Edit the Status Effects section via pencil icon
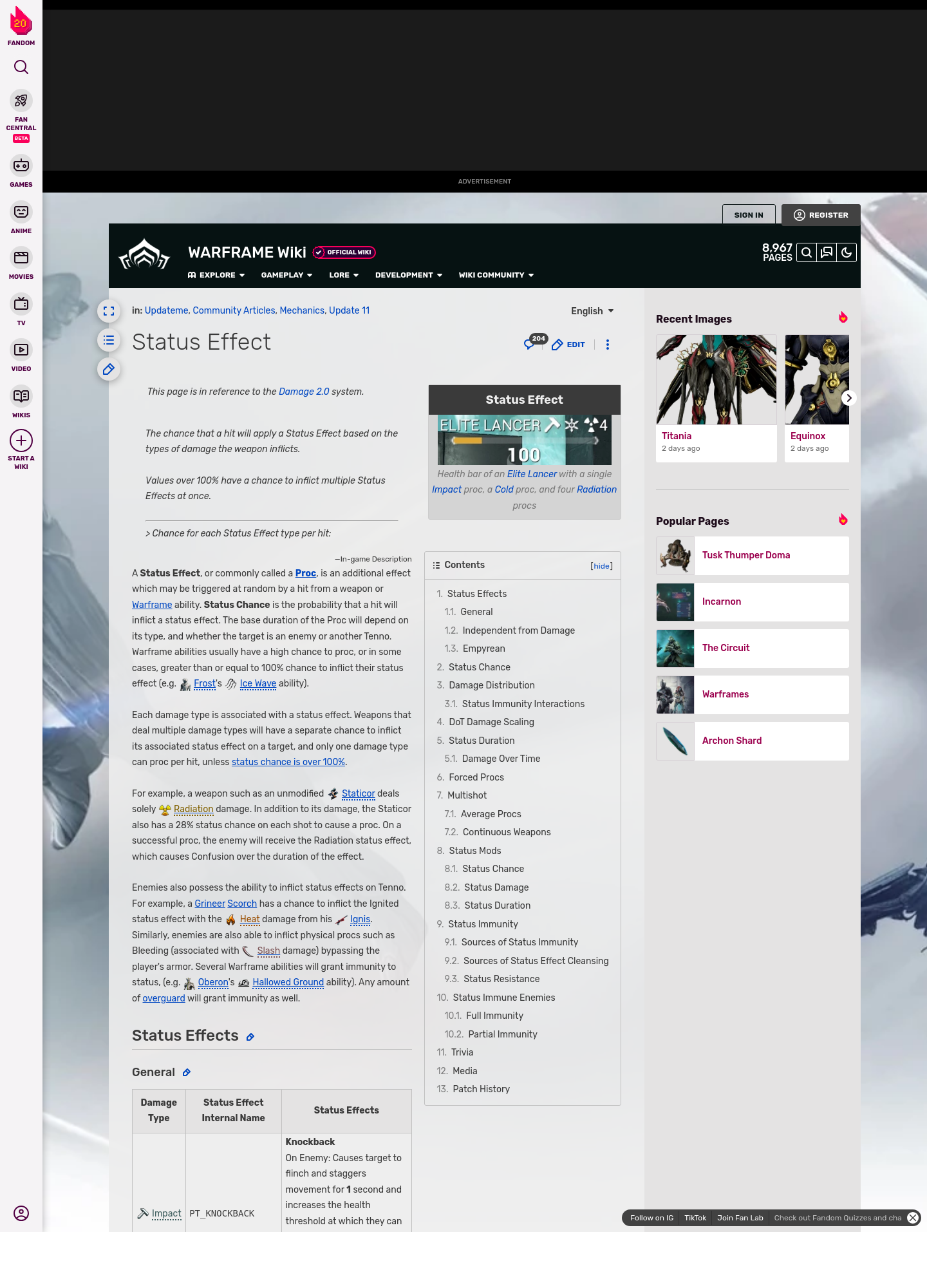The height and width of the screenshot is (1288, 927). click(250, 1037)
